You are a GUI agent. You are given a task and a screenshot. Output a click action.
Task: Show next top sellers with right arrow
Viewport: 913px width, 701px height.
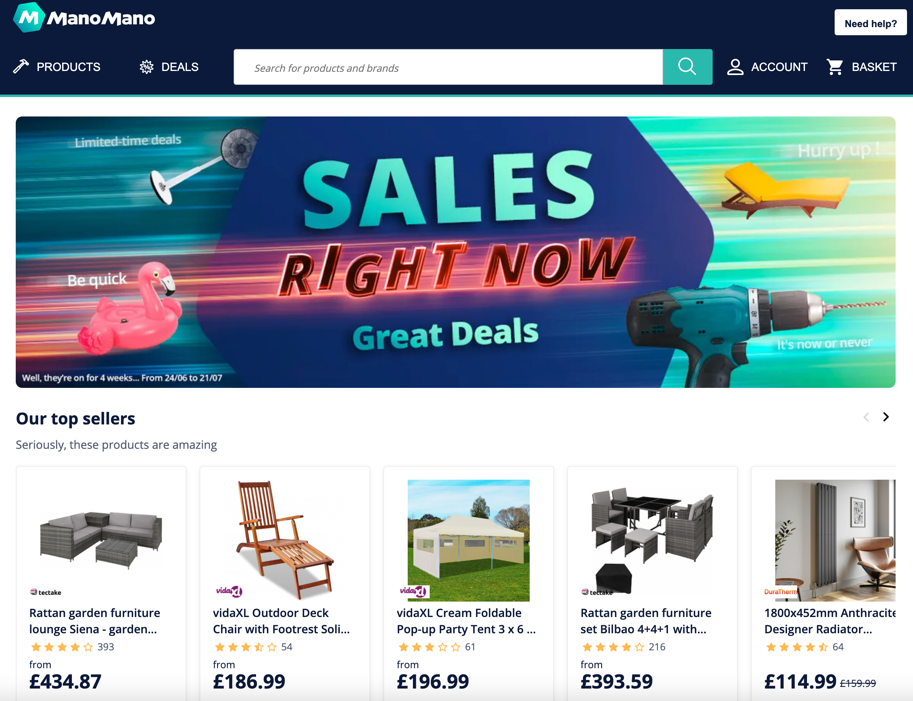[886, 417]
